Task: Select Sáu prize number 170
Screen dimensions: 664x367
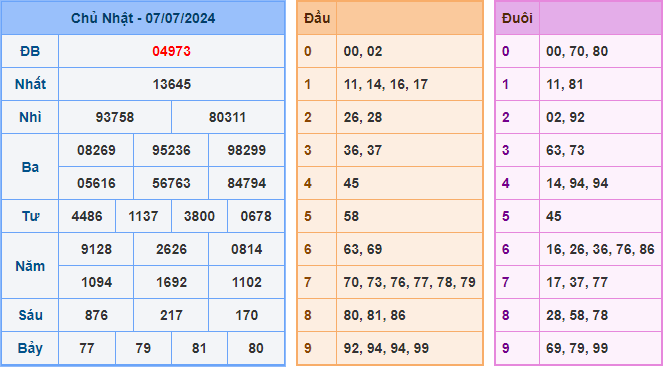Action: (247, 315)
